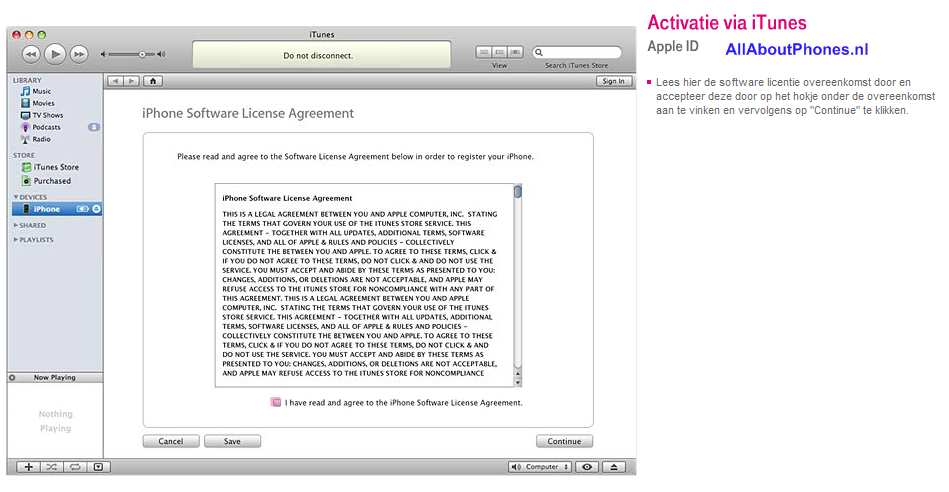Click the volume slider knob

point(142,54)
